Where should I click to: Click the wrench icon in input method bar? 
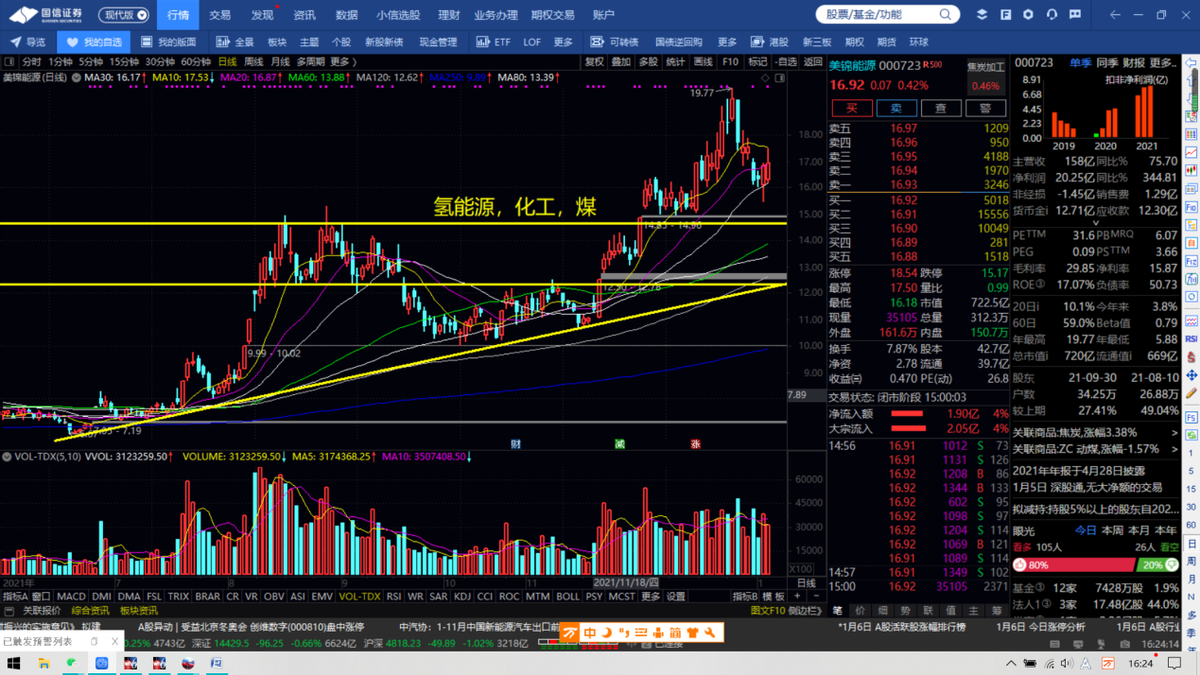pos(711,633)
